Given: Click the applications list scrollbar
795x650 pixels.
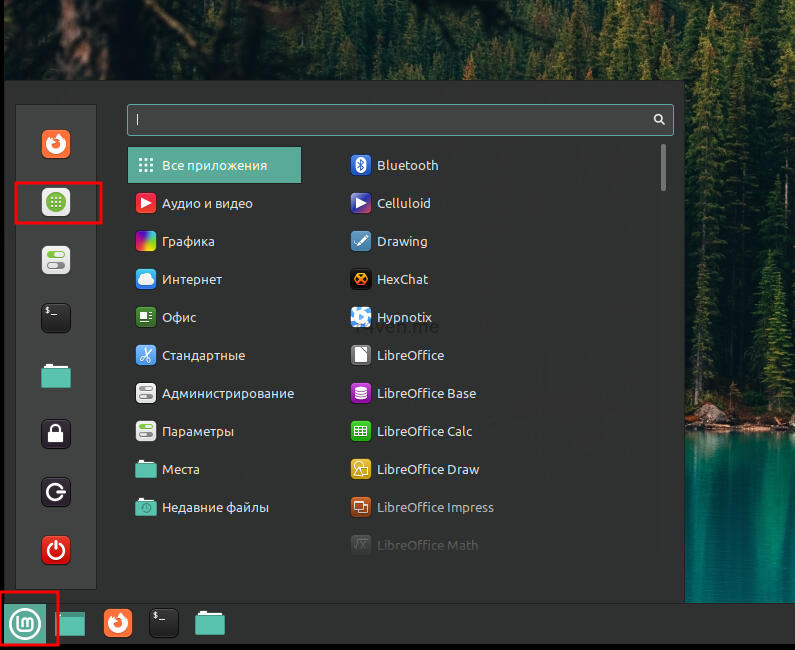Looking at the screenshot, I should pyautogui.click(x=663, y=167).
